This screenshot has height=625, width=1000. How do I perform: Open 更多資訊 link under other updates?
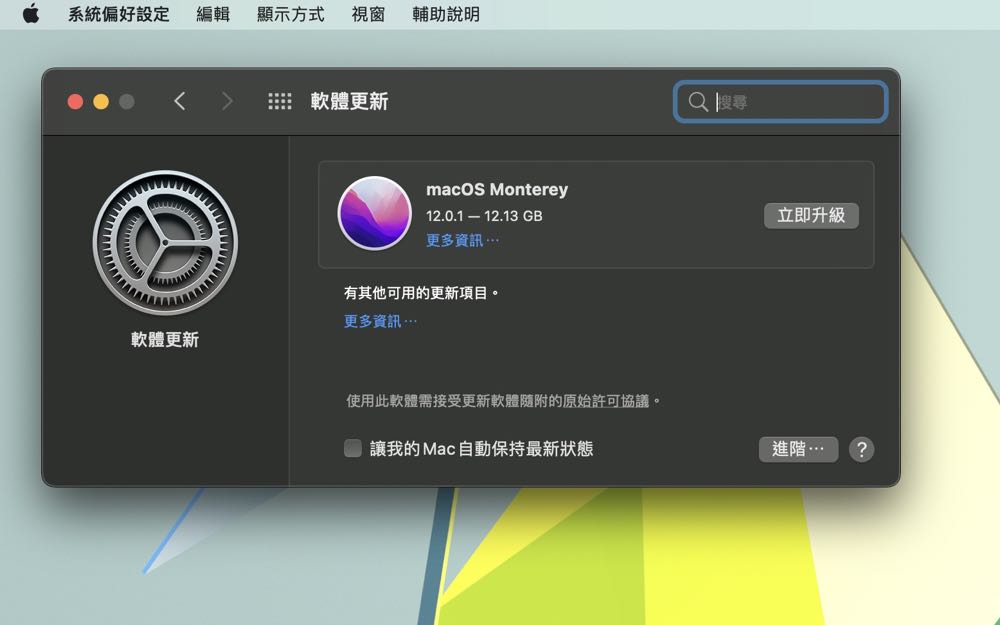point(380,321)
